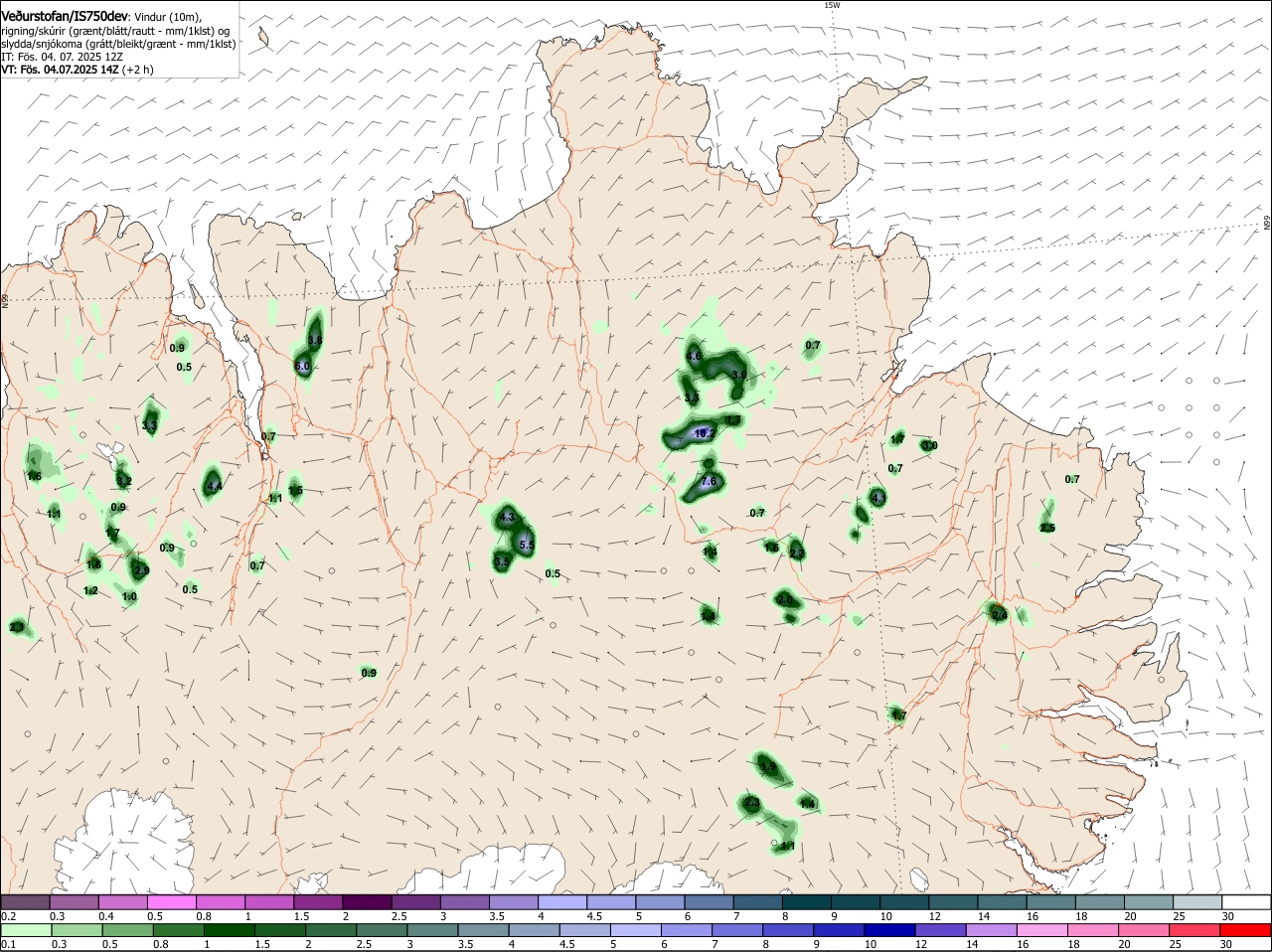Click the 4.6 precipitation value on map
The height and width of the screenshot is (952, 1272).
click(x=694, y=356)
